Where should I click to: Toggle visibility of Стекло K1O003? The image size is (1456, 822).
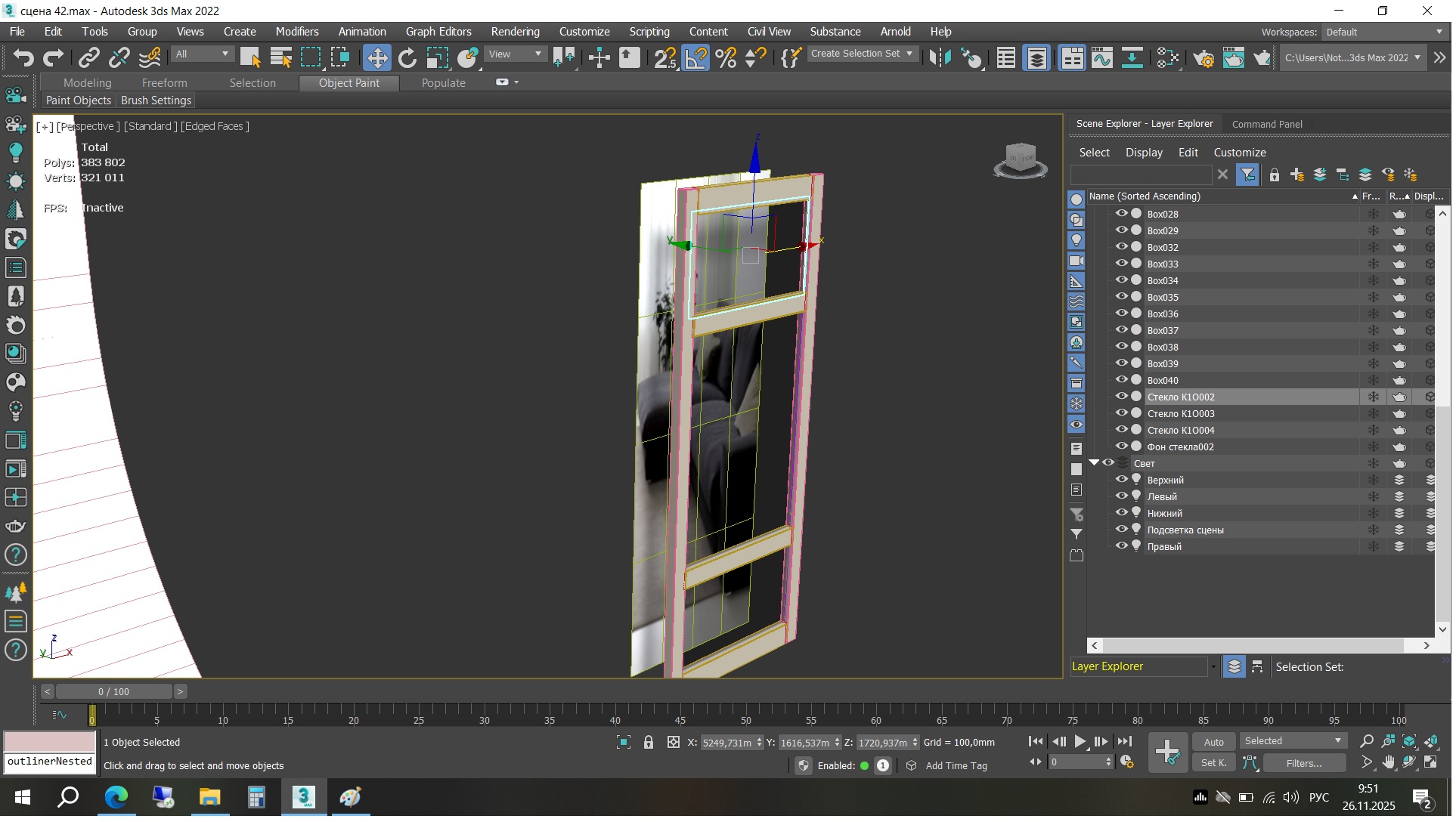[1122, 414]
